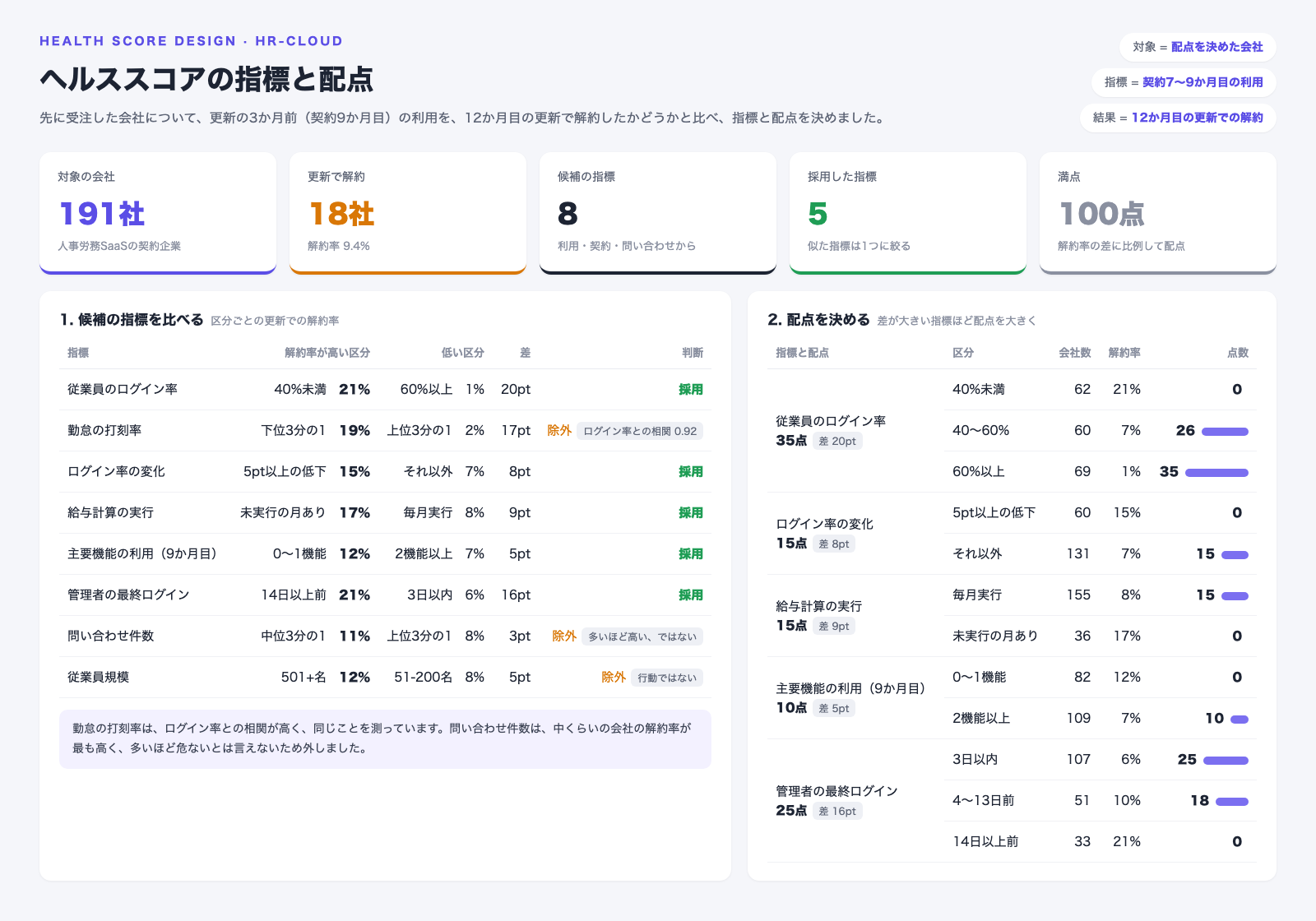
Task: Click the 点数 column header
Action: pos(1238,353)
